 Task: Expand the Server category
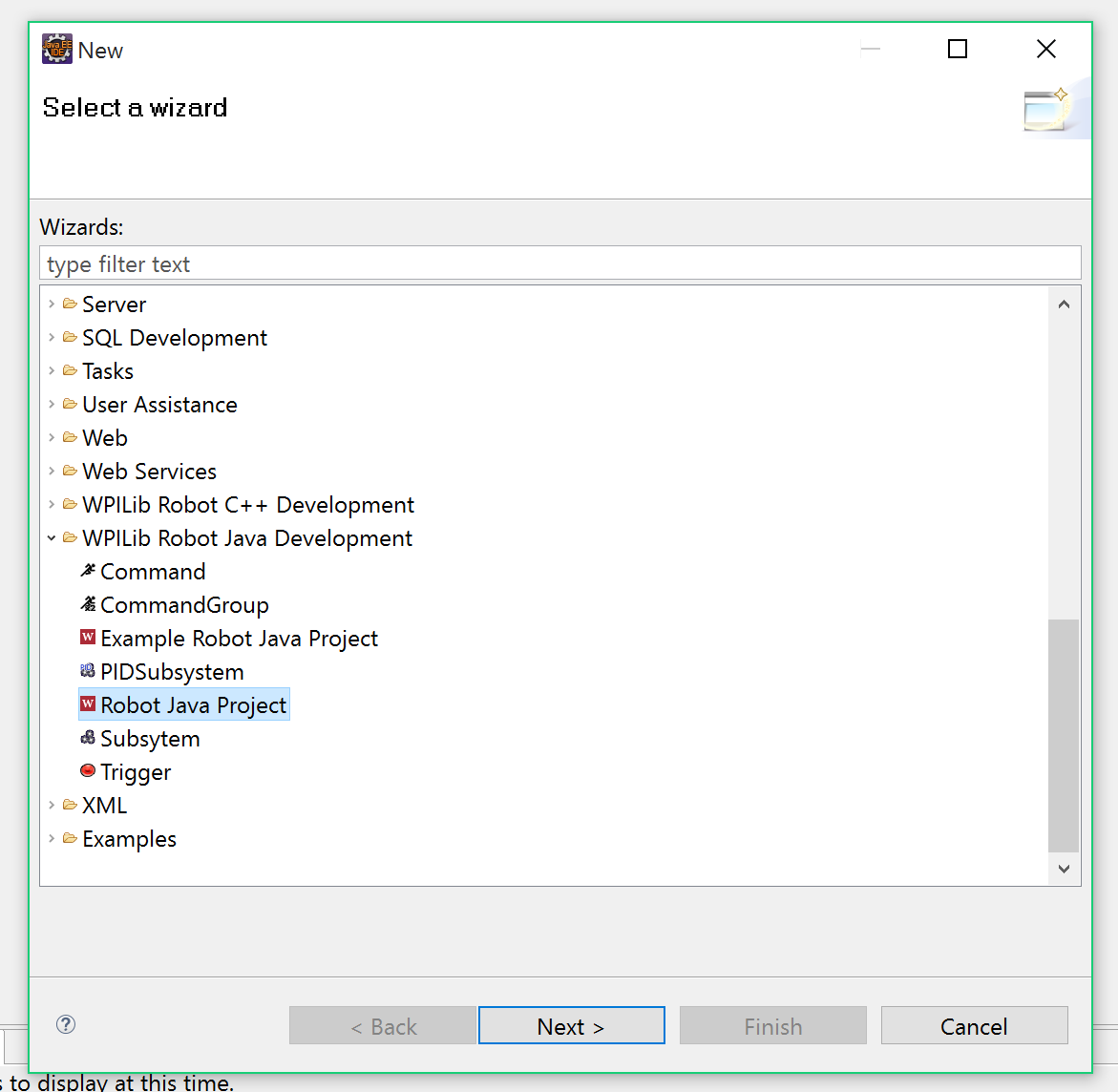(52, 304)
